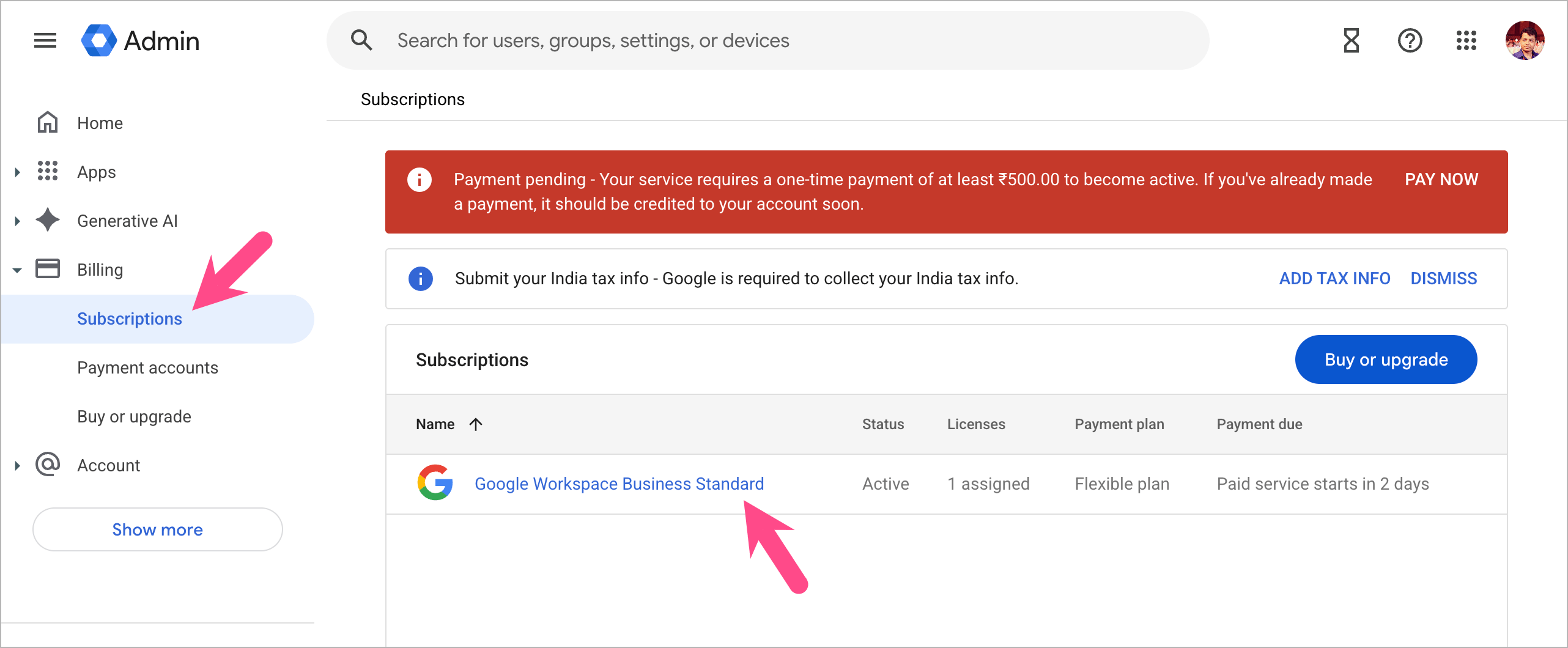Expand the Account section
Viewport: 1568px width, 648px height.
click(17, 465)
